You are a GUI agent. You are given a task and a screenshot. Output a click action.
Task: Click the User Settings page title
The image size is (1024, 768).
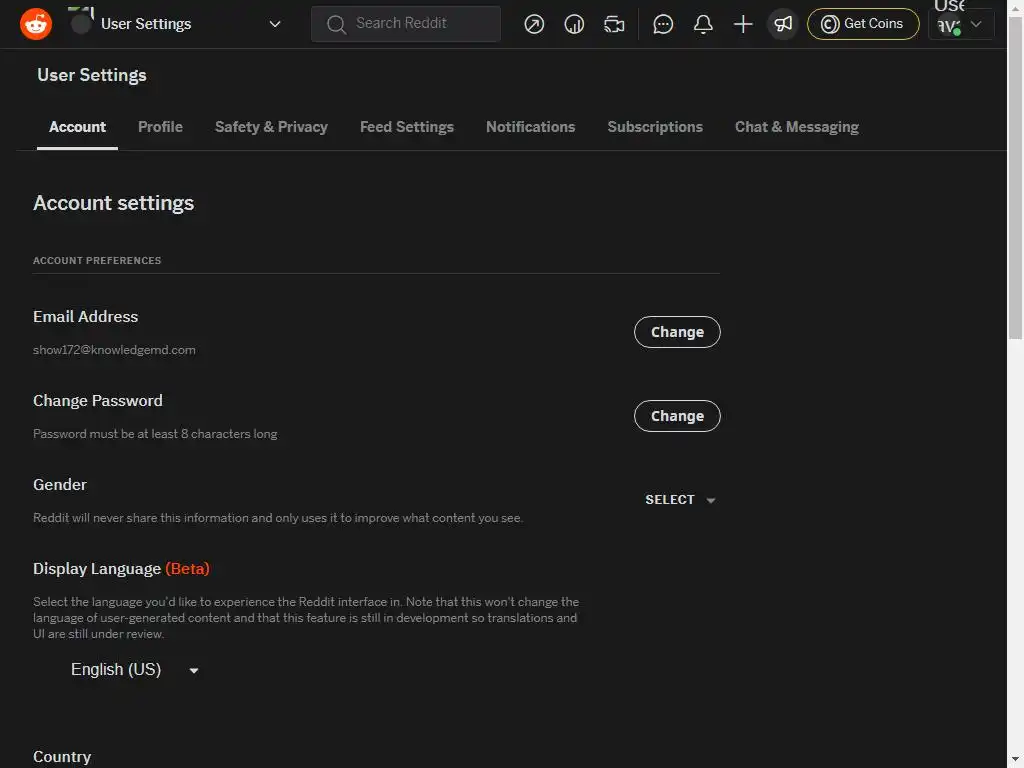click(91, 75)
